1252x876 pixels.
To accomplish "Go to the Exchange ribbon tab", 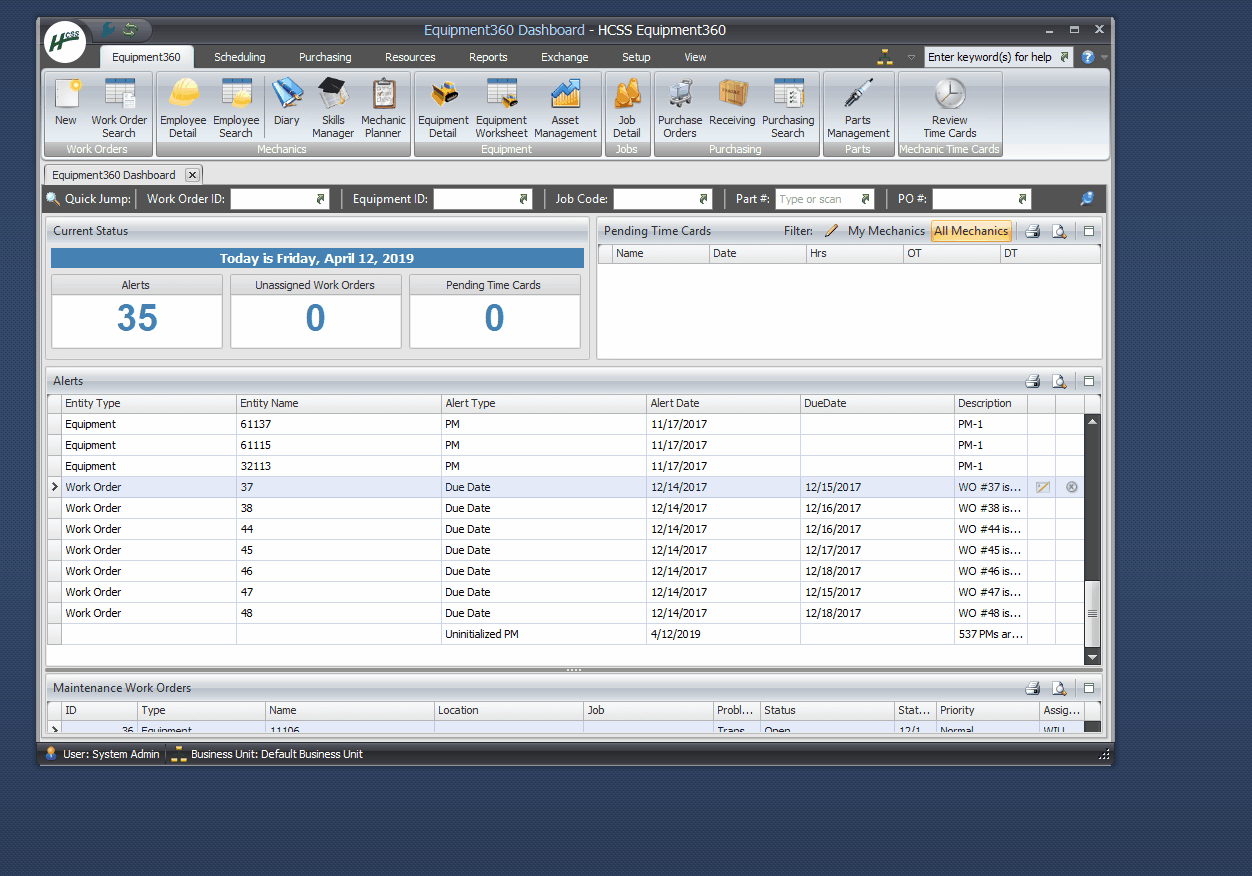I will point(565,57).
